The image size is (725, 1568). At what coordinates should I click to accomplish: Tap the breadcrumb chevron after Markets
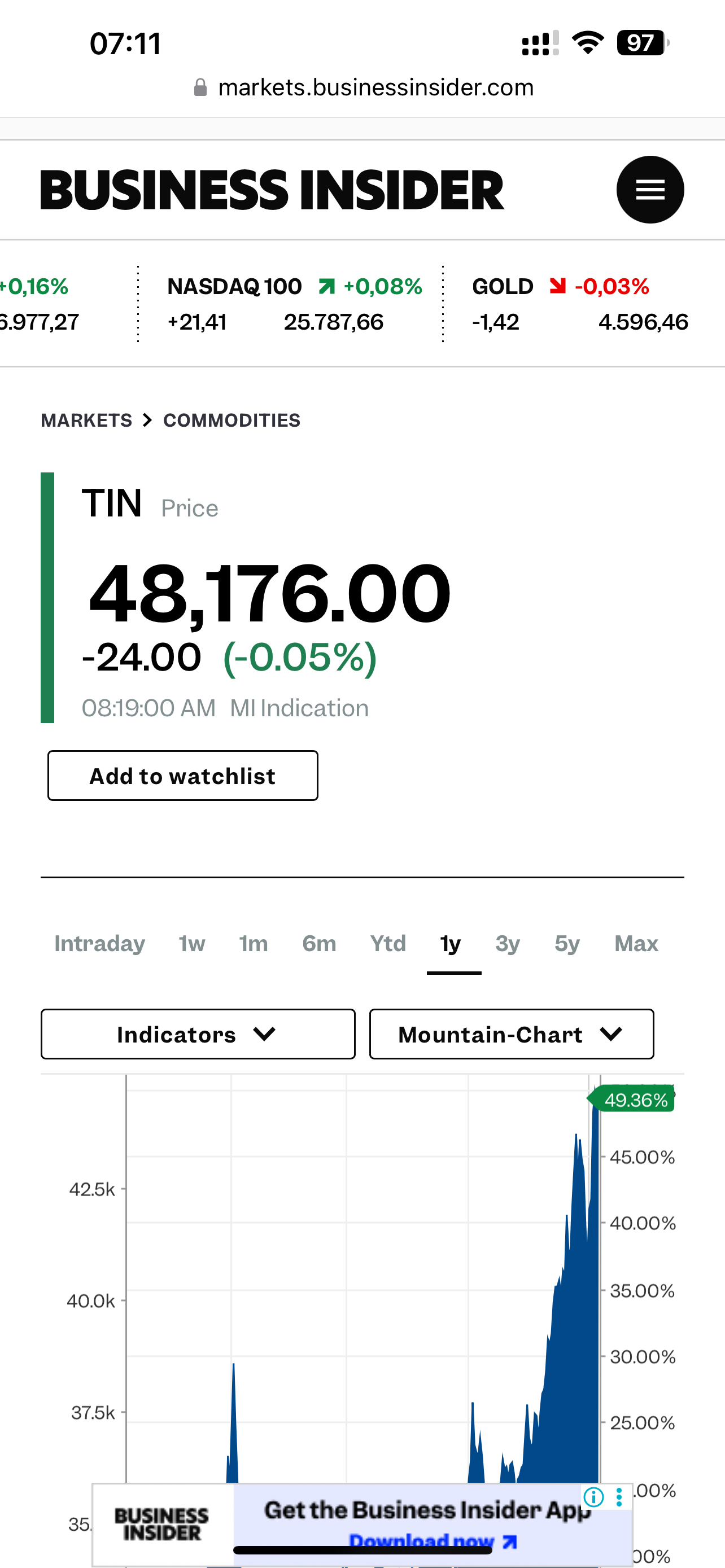point(147,420)
